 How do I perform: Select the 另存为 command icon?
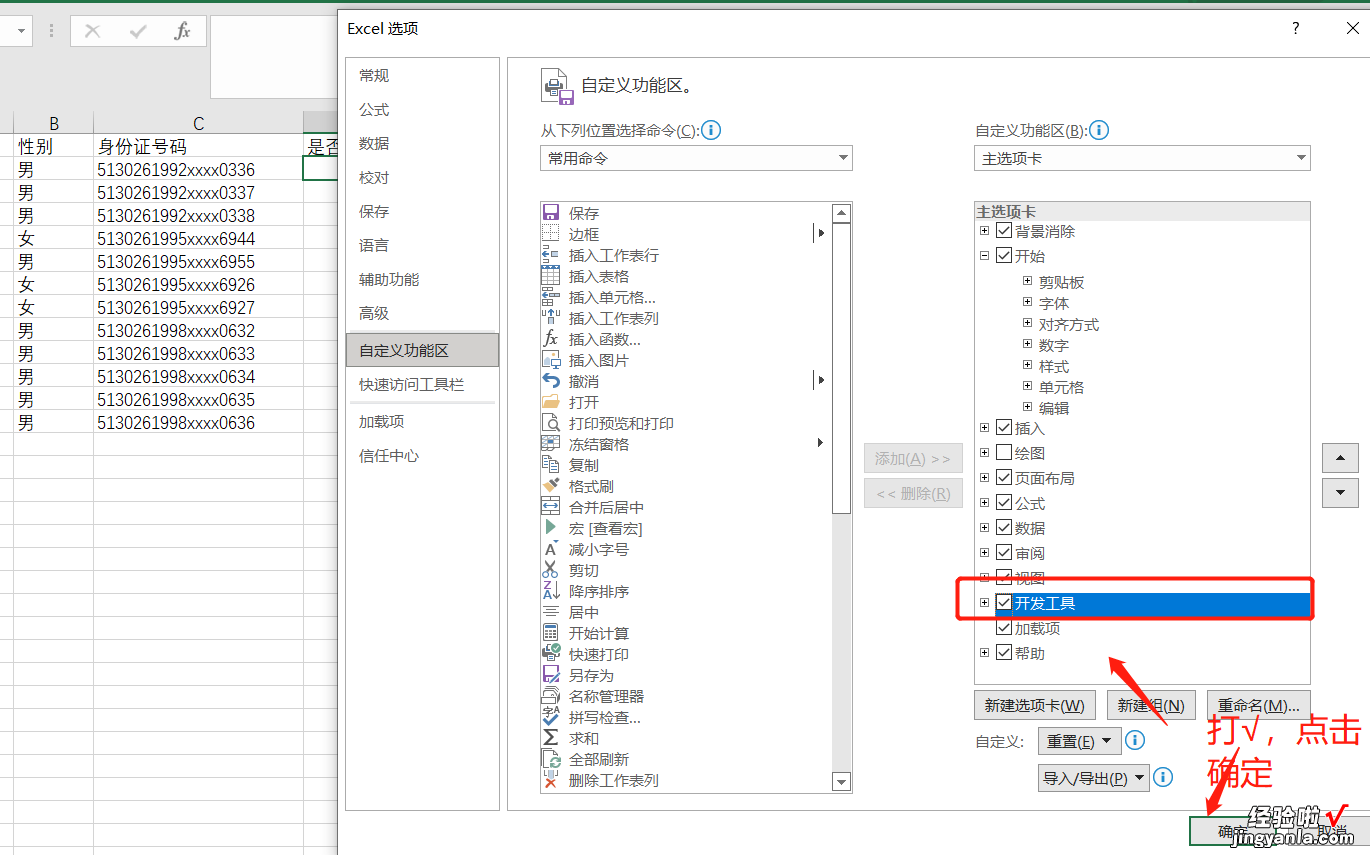550,675
